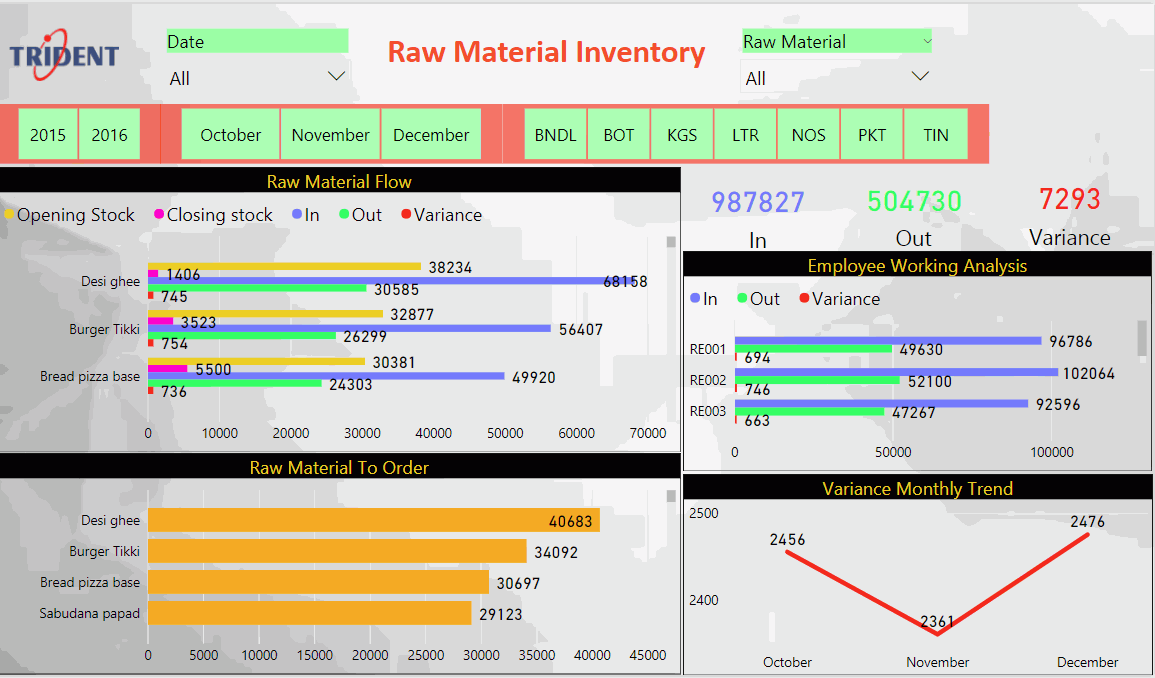The image size is (1155, 678).
Task: Expand the Date dropdown
Action: coord(336,77)
